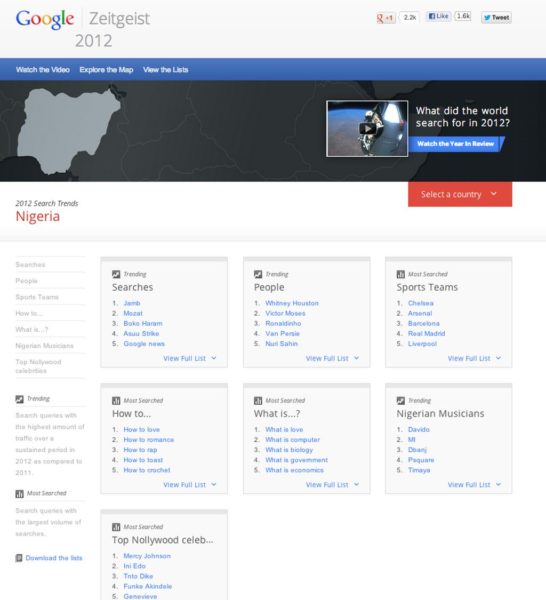Open the Google news search link
The width and height of the screenshot is (546, 600).
point(144,344)
